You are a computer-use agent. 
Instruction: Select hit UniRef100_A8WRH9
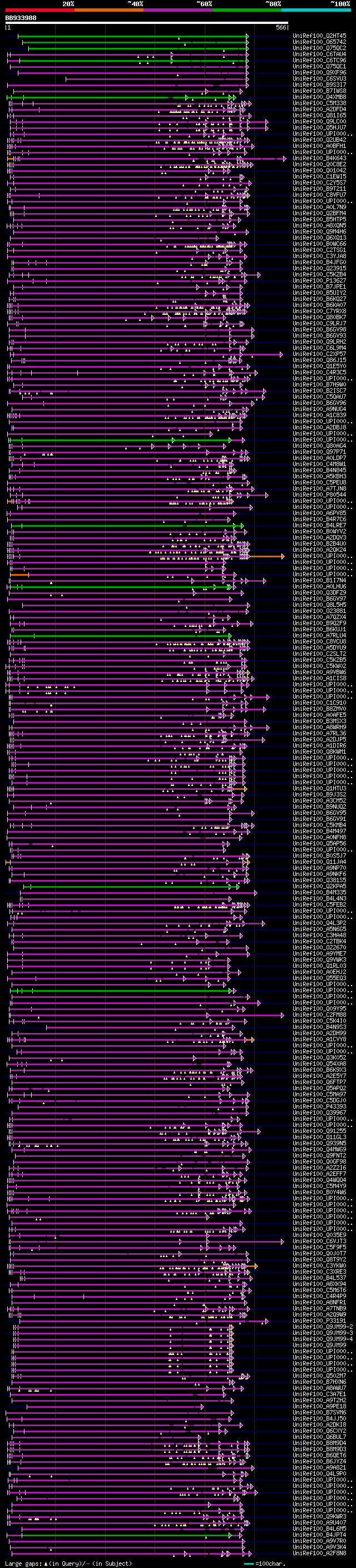319,728
